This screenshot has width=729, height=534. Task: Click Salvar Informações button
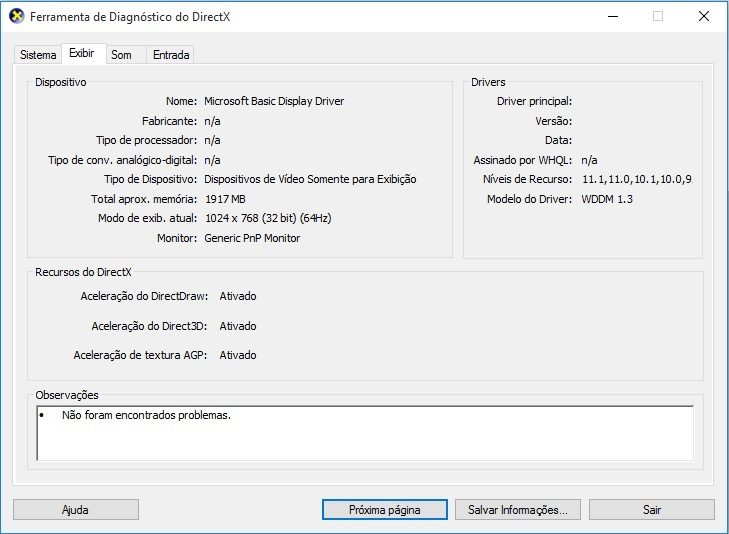pos(517,509)
